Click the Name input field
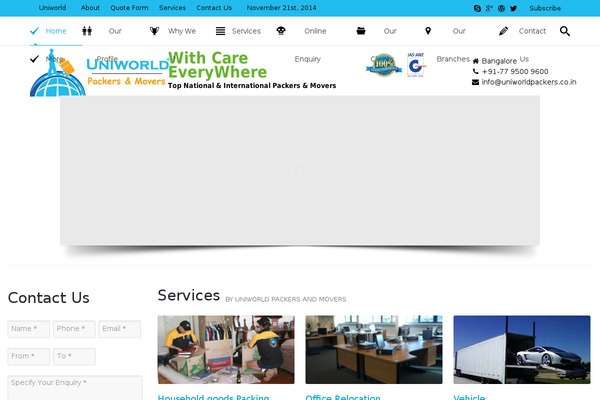 pyautogui.click(x=29, y=329)
